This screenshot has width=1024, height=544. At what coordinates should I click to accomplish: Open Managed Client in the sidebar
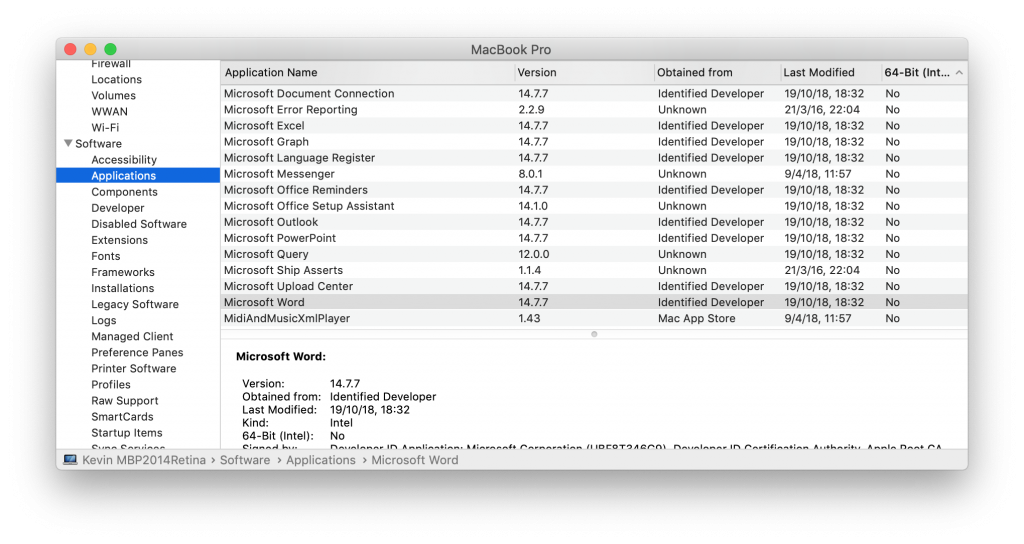click(133, 336)
